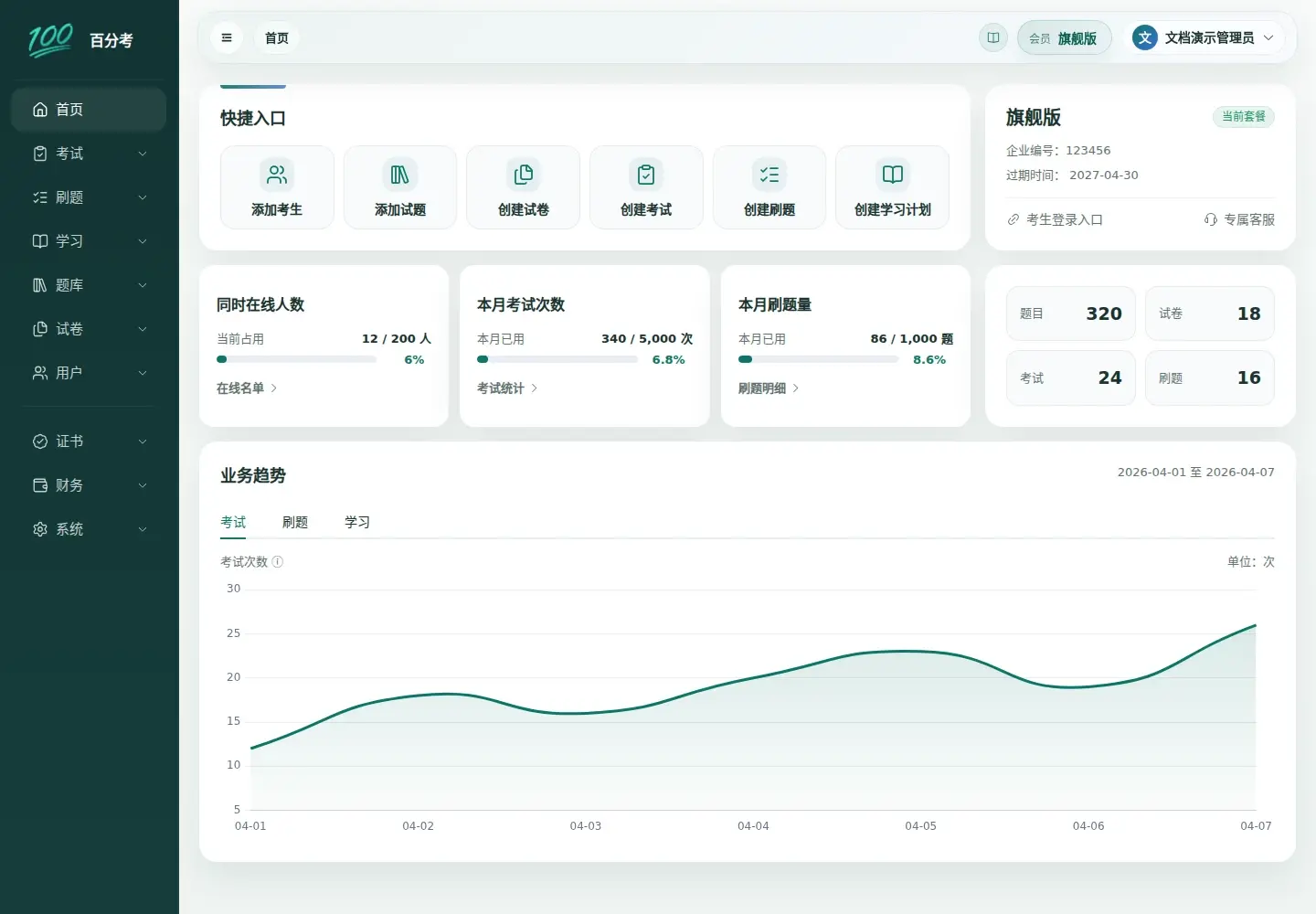This screenshot has height=914, width=1316.
Task: Open the 考生登录入口 link
Action: point(1055,219)
